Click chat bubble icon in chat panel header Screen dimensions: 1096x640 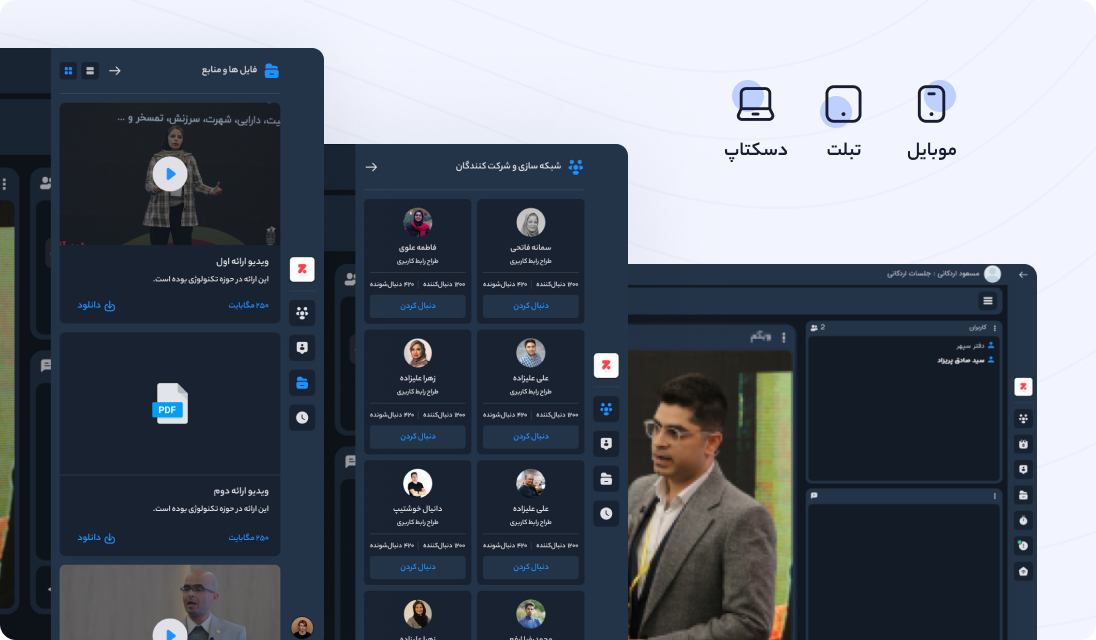814,495
